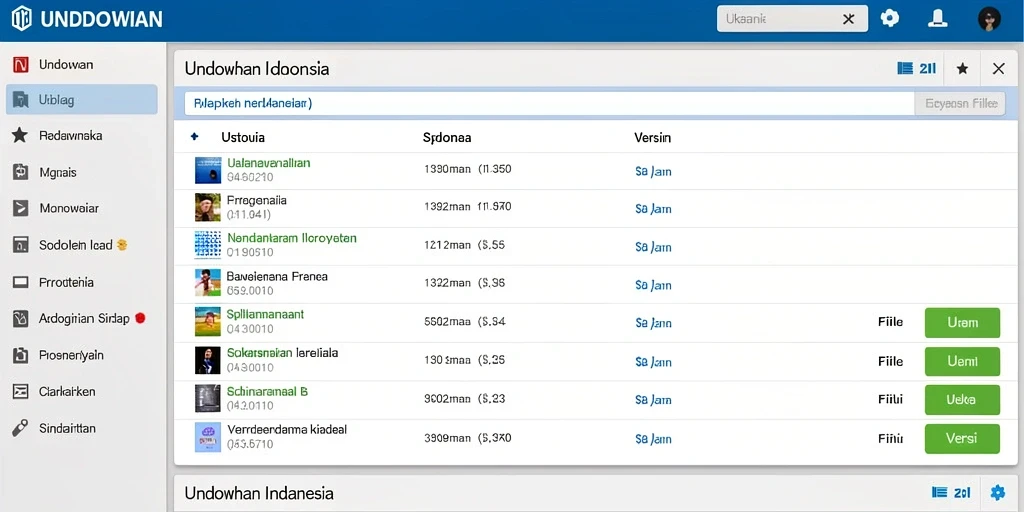Click plus icon next to Ustouia header
The height and width of the screenshot is (512, 1024).
pyautogui.click(x=194, y=137)
